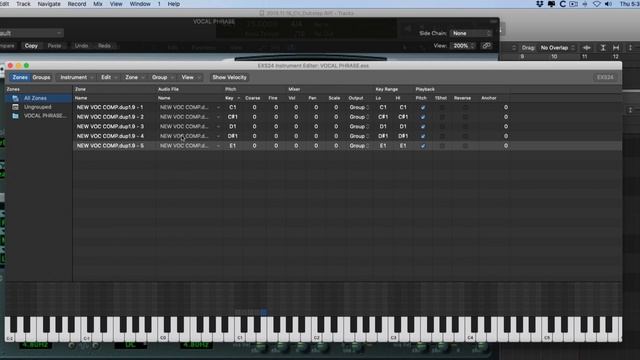This screenshot has height=360, width=640.
Task: Enable 1Shot for zone dup1.9 - 1
Action: tap(442, 107)
